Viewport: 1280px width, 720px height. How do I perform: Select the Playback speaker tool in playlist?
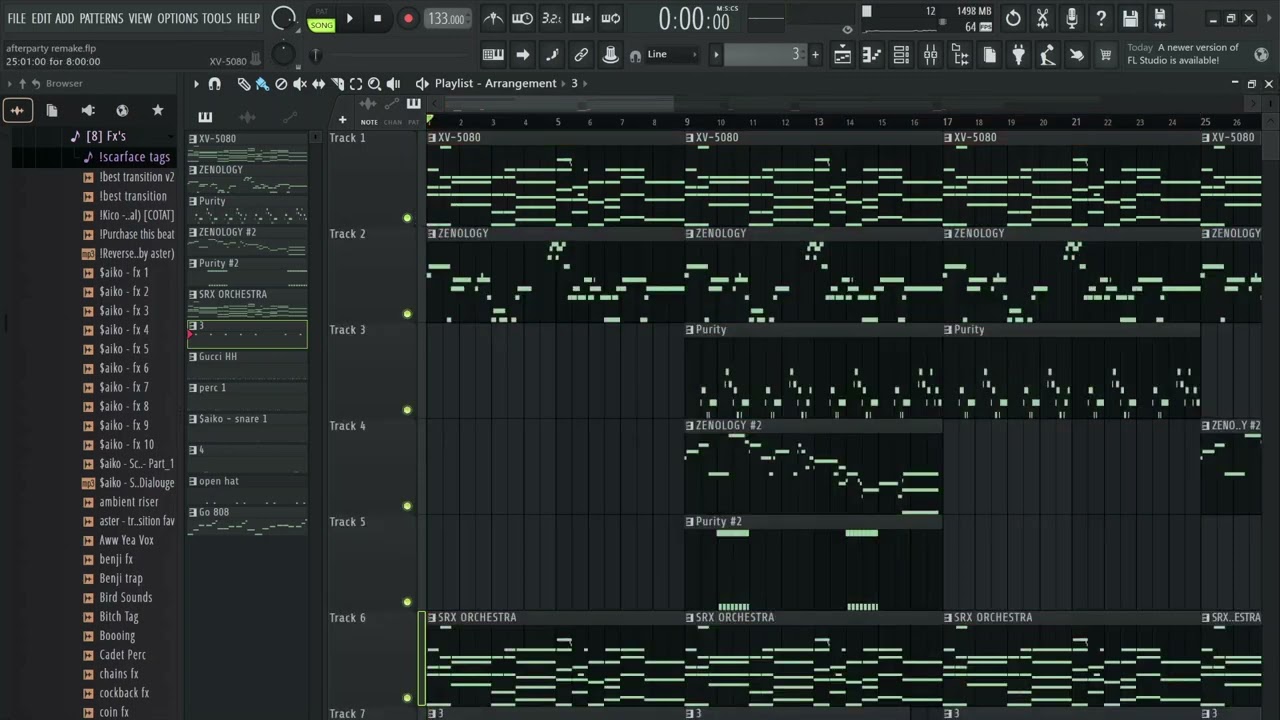(x=393, y=84)
